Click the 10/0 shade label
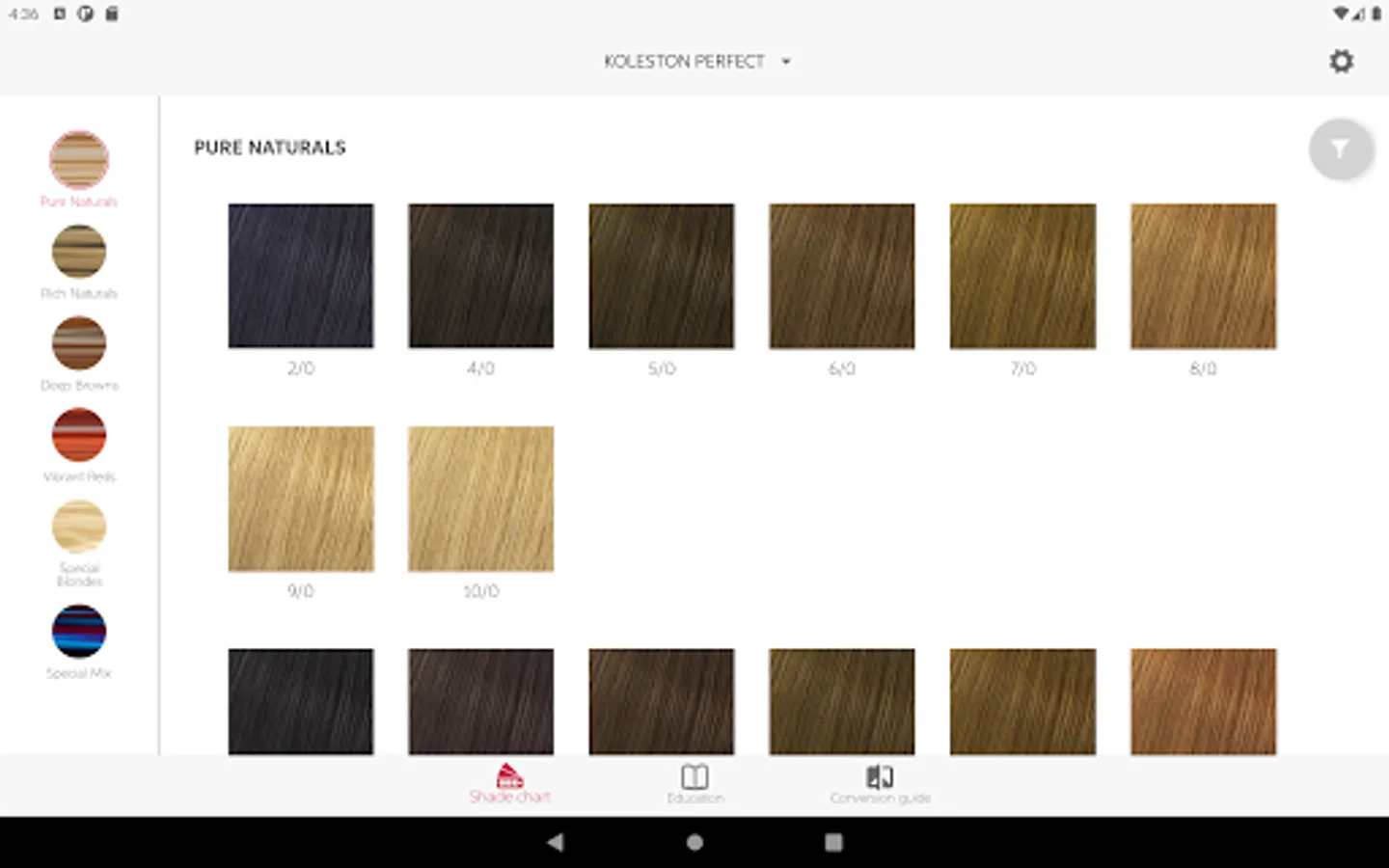Viewport: 1389px width, 868px height. (x=481, y=591)
